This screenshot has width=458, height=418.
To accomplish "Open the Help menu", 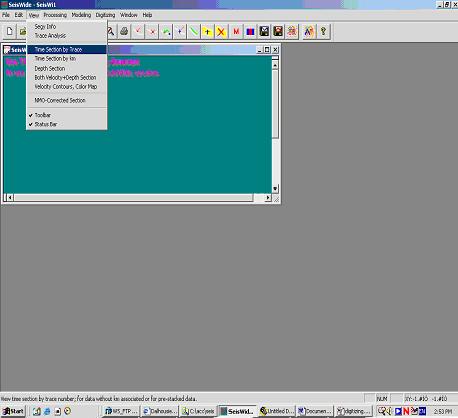I will point(147,15).
